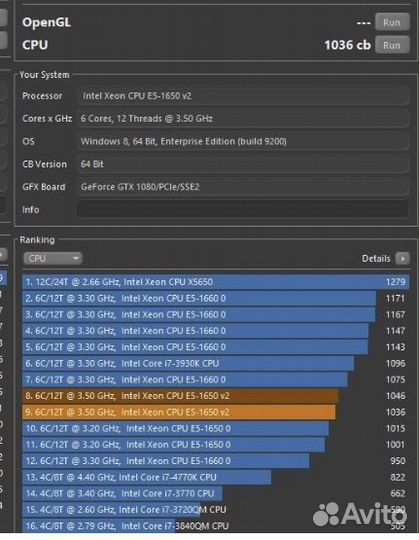Image resolution: width=419 pixels, height=540 pixels.
Task: Select ranking row 7 scoring 1075
Action: pos(216,380)
